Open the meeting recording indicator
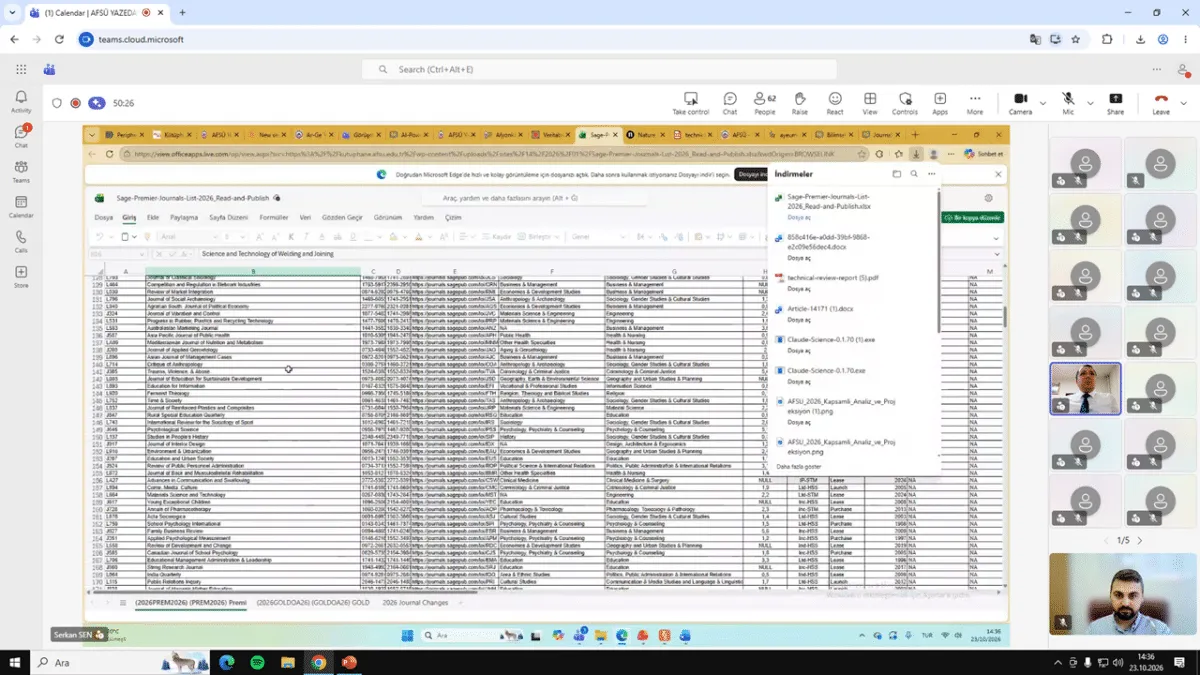 [75, 103]
